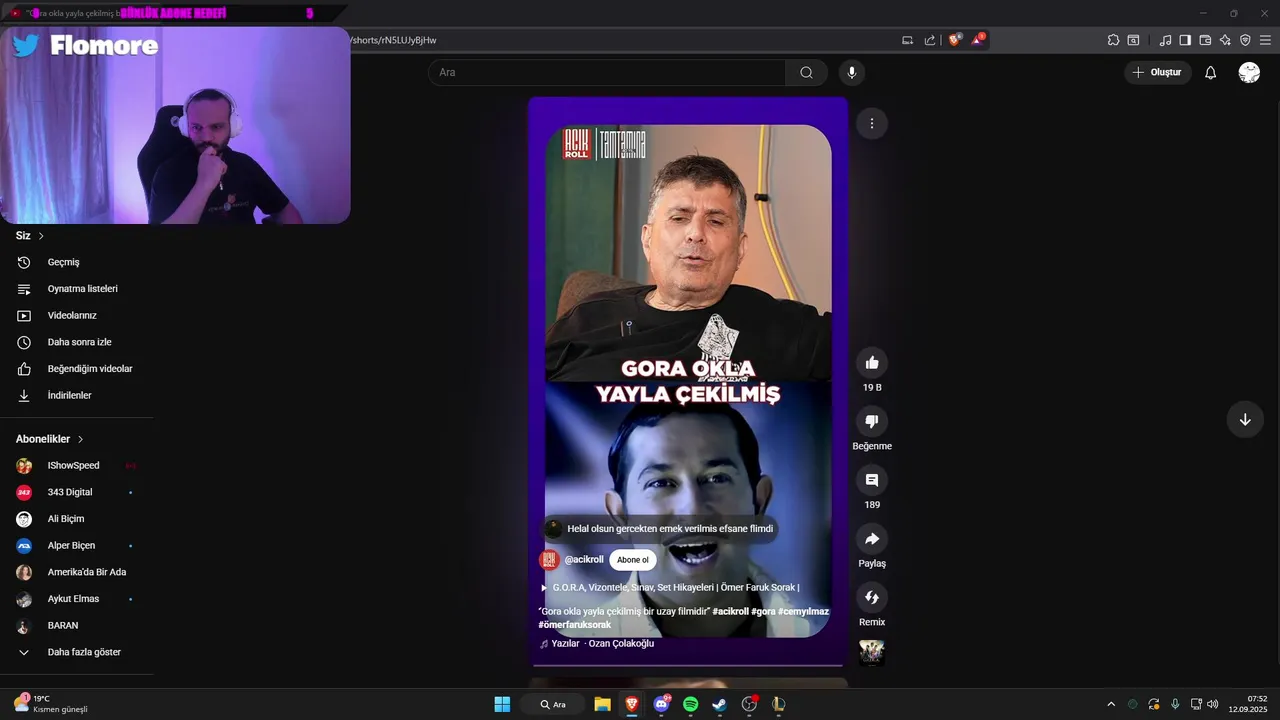Image resolution: width=1280 pixels, height=720 pixels.
Task: Open Steam from the taskbar
Action: (719, 704)
